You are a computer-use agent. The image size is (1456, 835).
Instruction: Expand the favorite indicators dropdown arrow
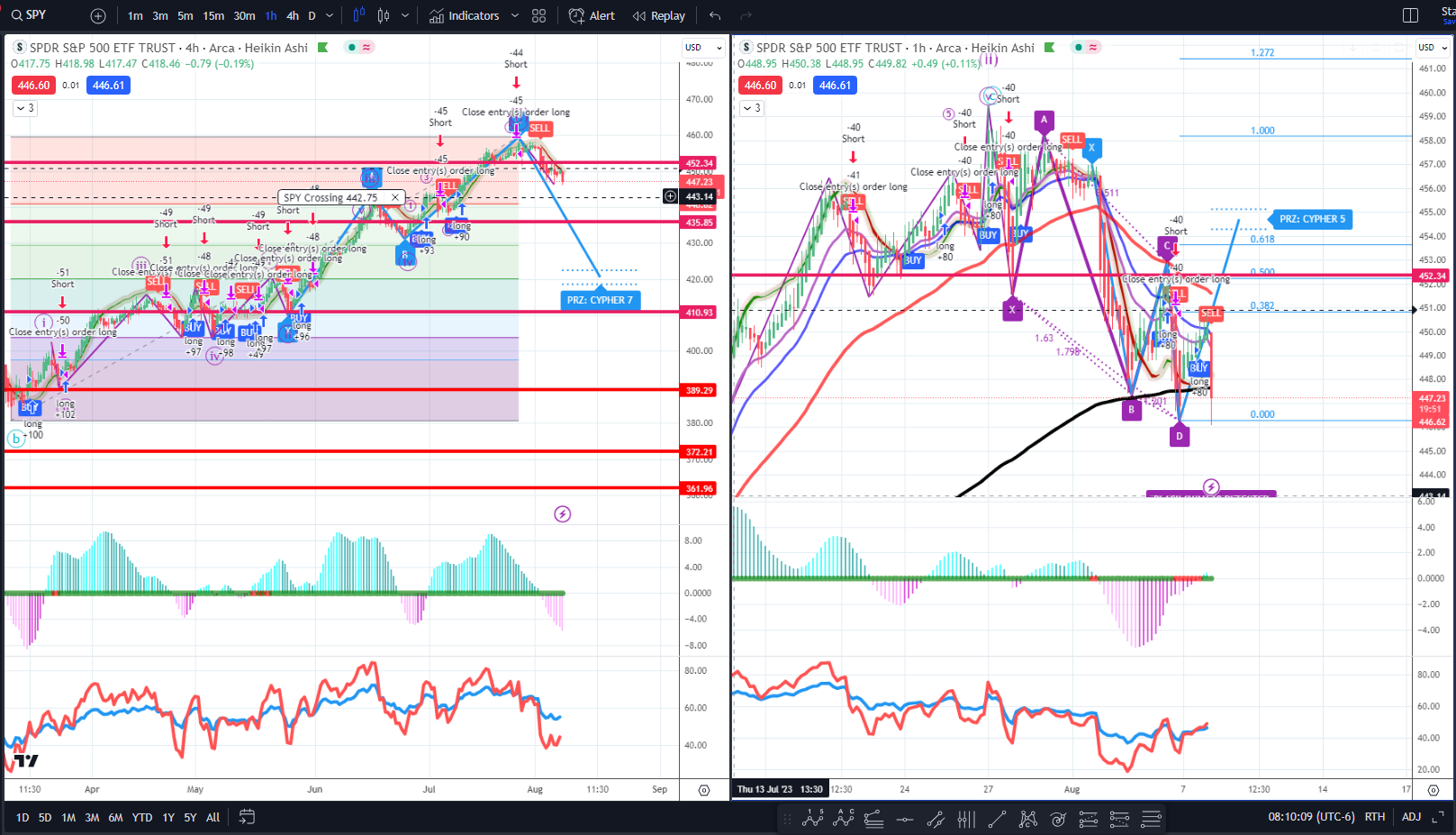coord(515,16)
